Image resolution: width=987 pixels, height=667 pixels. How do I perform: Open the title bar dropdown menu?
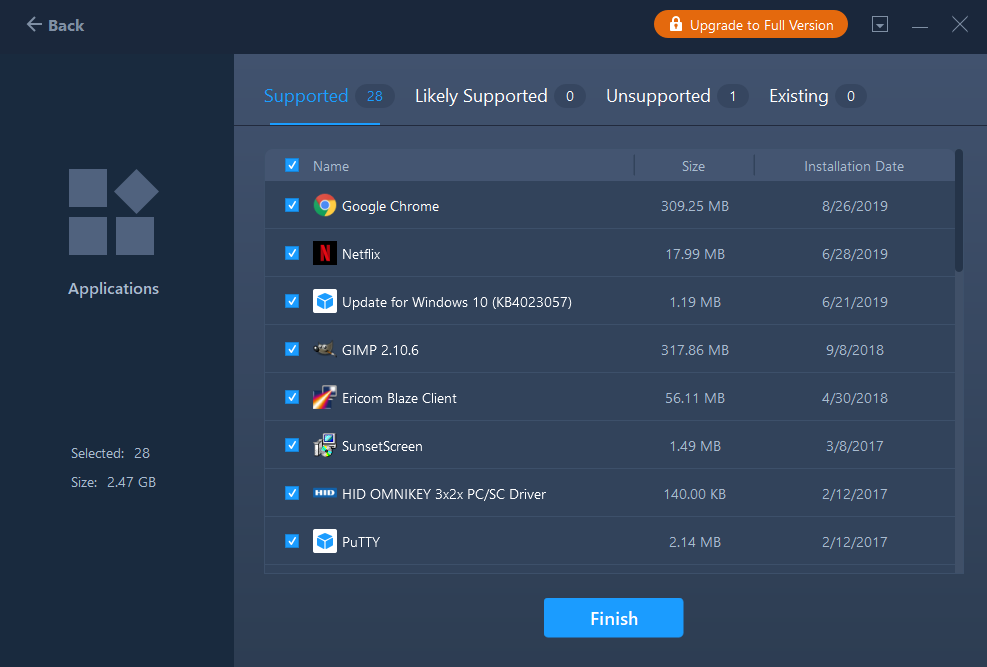pyautogui.click(x=880, y=25)
